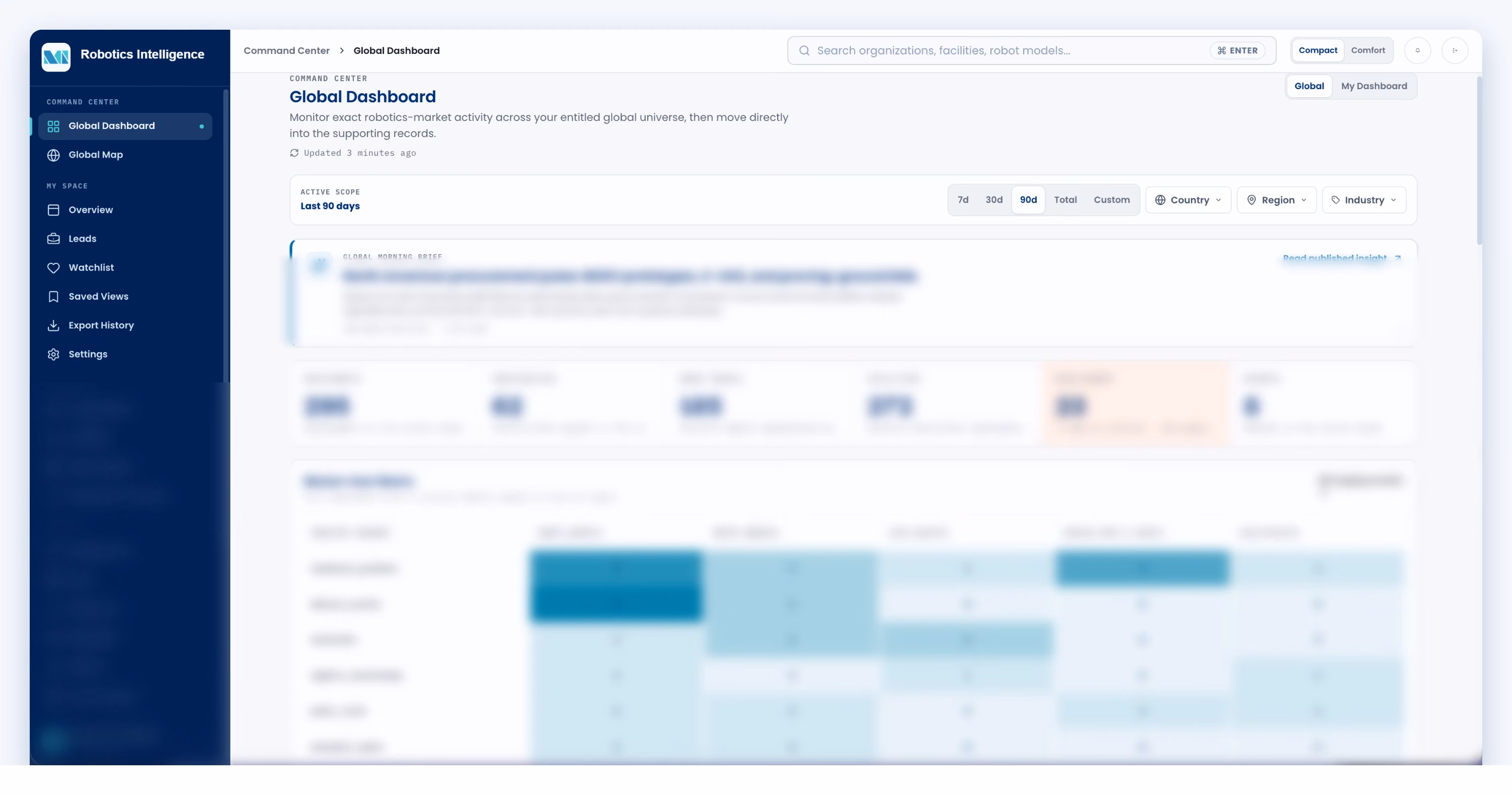This screenshot has width=1512, height=795.
Task: Click the sign-out icon in top bar
Action: pyautogui.click(x=1455, y=50)
